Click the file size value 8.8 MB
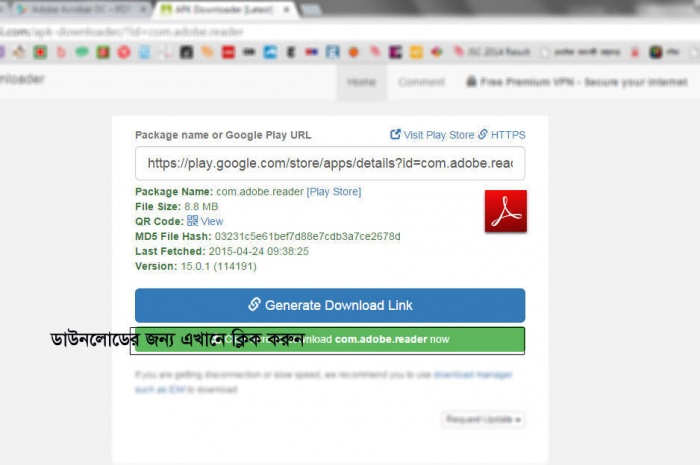Viewport: 700px width, 465px height. (x=201, y=207)
